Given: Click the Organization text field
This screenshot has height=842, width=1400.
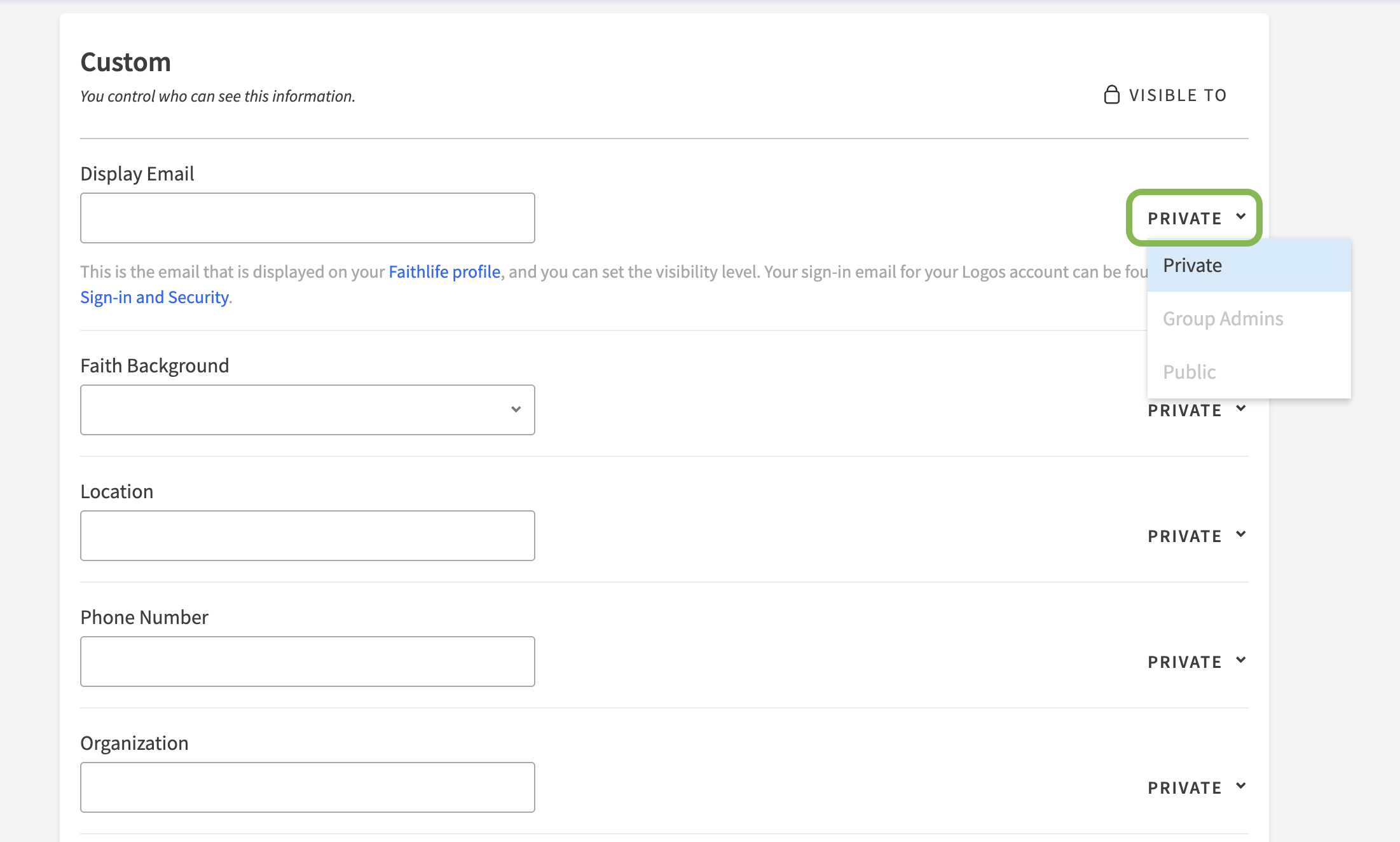Looking at the screenshot, I should pos(308,787).
